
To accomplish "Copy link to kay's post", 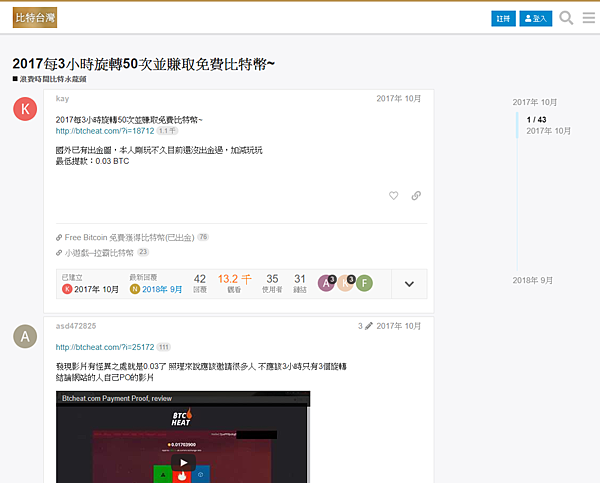I will click(x=416, y=196).
